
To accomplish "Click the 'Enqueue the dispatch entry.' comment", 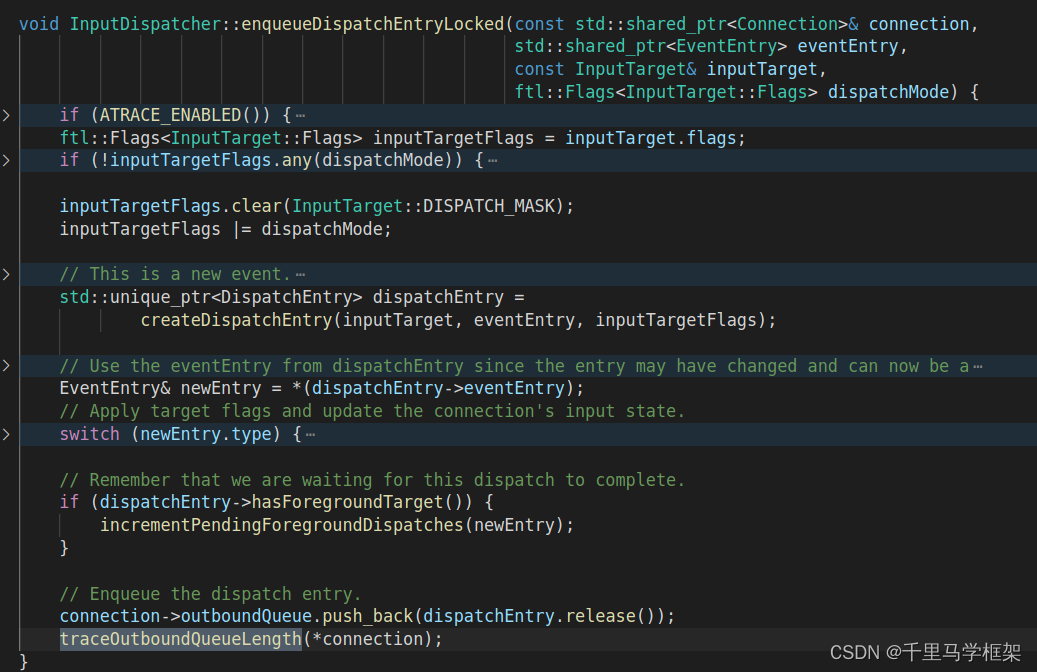I will 210,593.
